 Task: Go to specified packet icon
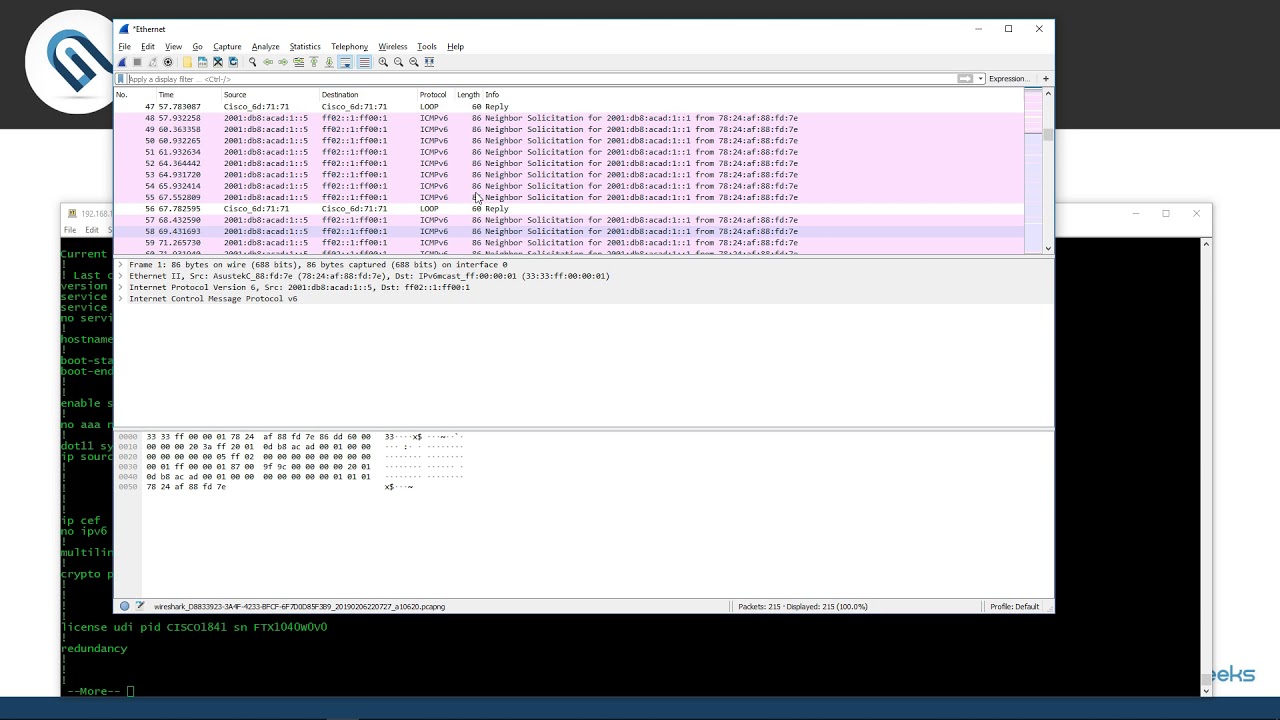[299, 62]
